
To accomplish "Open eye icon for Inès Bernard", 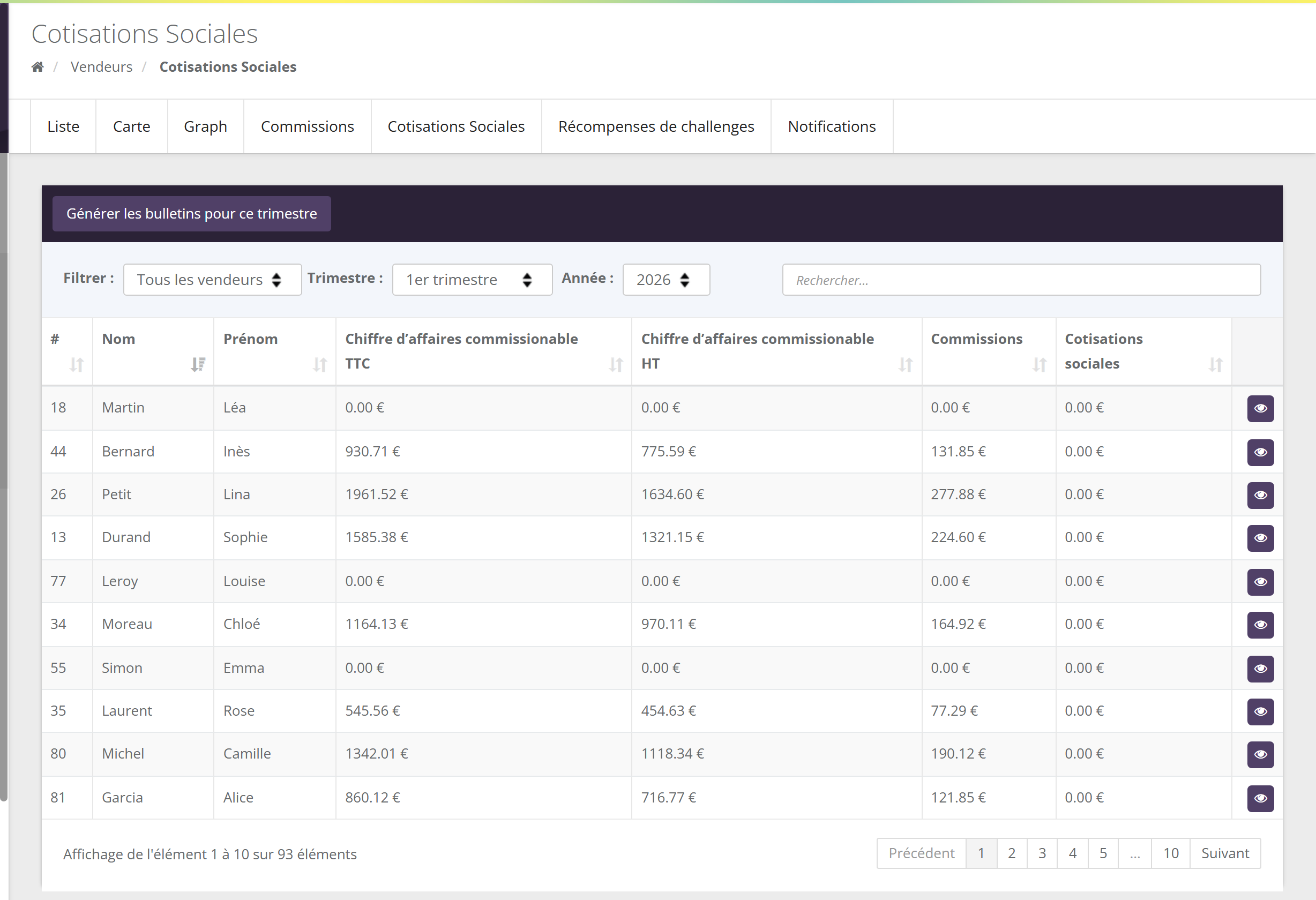I will click(1260, 452).
